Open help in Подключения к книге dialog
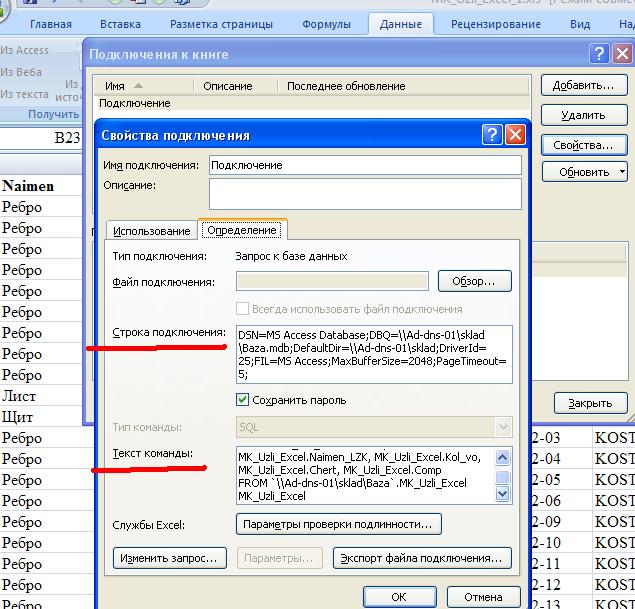Screen dimensions: 635x609 599,53
